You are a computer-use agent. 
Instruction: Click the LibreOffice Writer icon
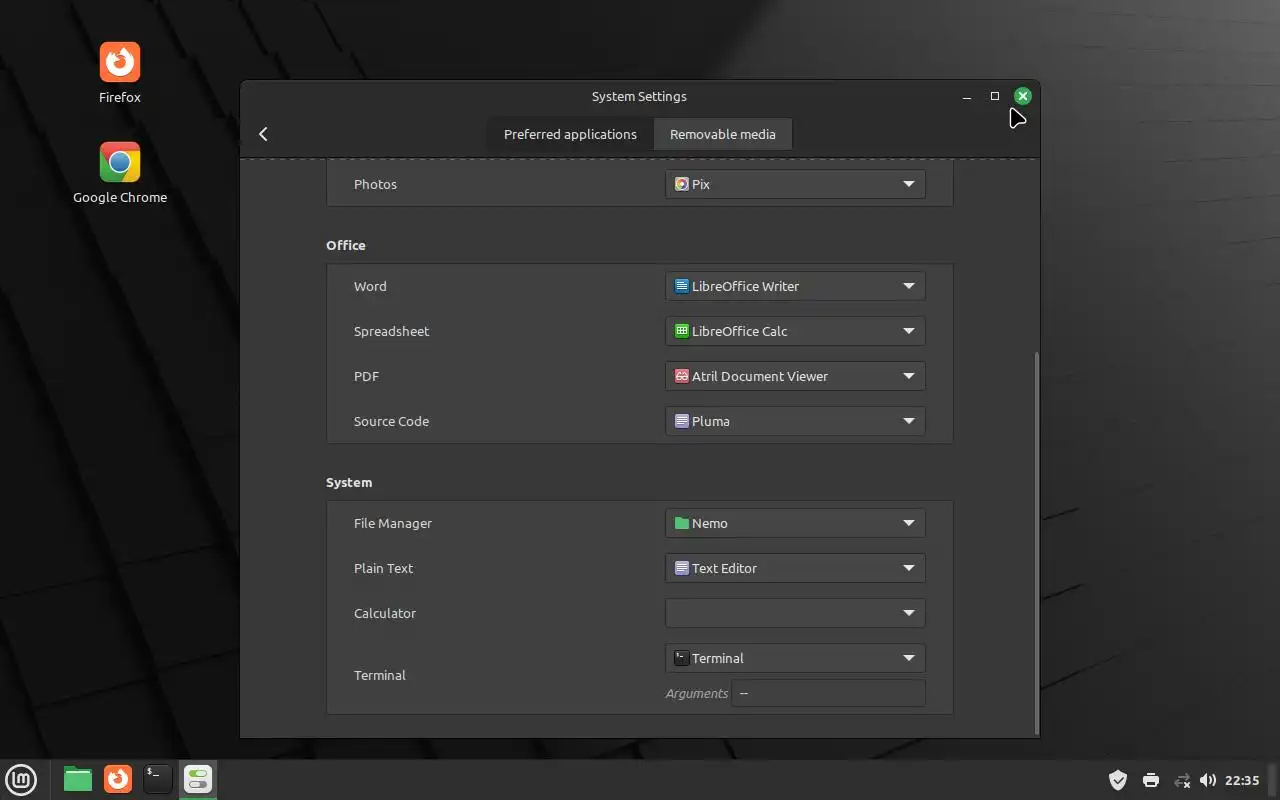click(682, 286)
